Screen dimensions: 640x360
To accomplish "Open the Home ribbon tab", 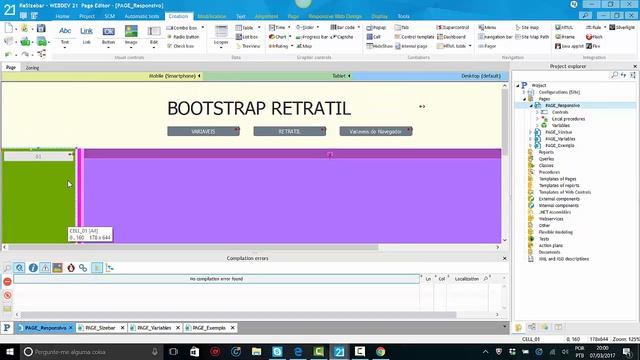I will (62, 16).
